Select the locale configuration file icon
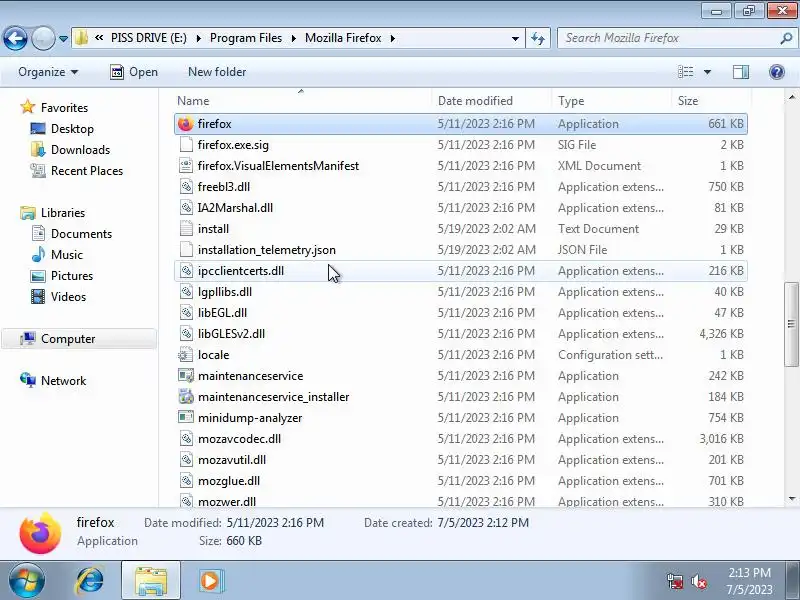The width and height of the screenshot is (800, 600). coord(185,355)
